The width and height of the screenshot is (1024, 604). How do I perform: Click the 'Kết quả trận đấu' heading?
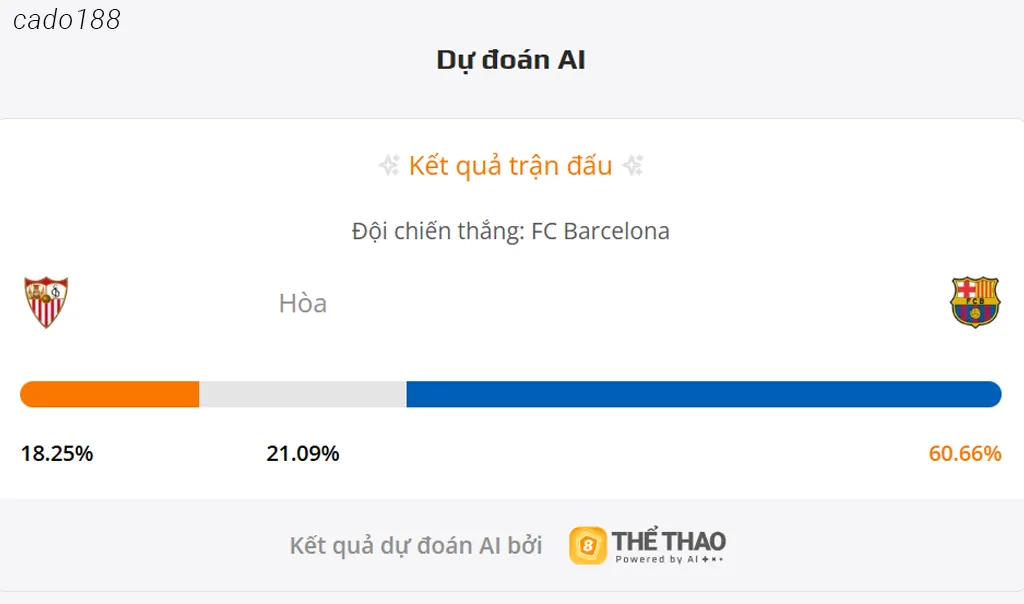click(x=511, y=166)
